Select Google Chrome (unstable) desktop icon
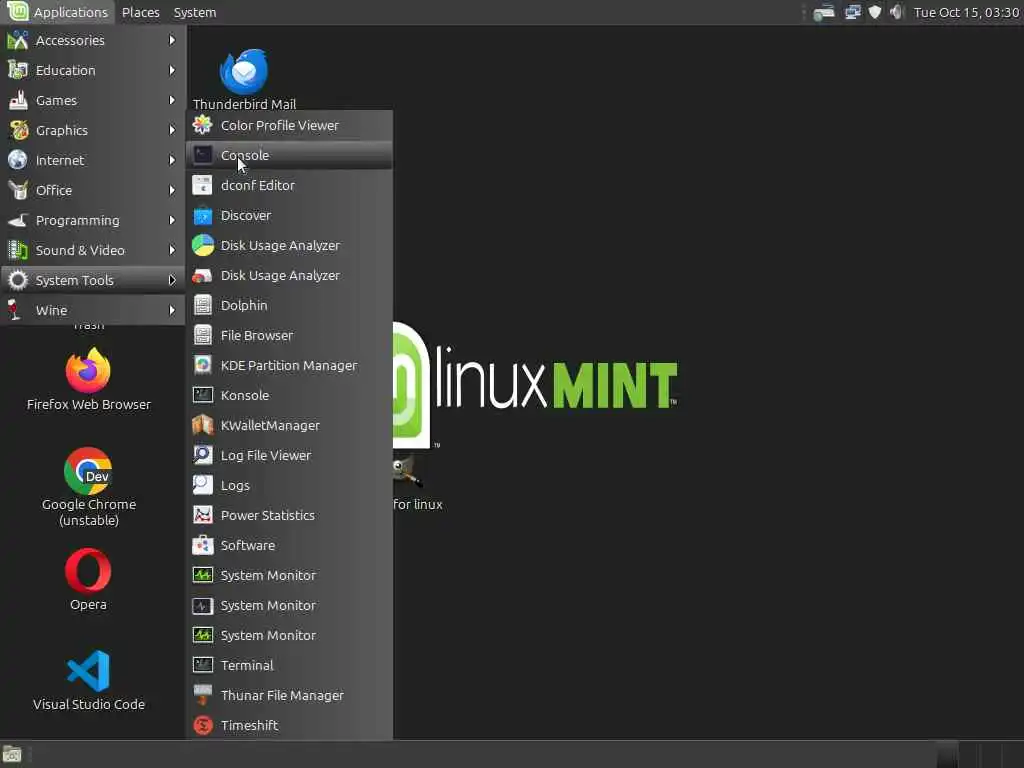The height and width of the screenshot is (768, 1024). click(89, 487)
